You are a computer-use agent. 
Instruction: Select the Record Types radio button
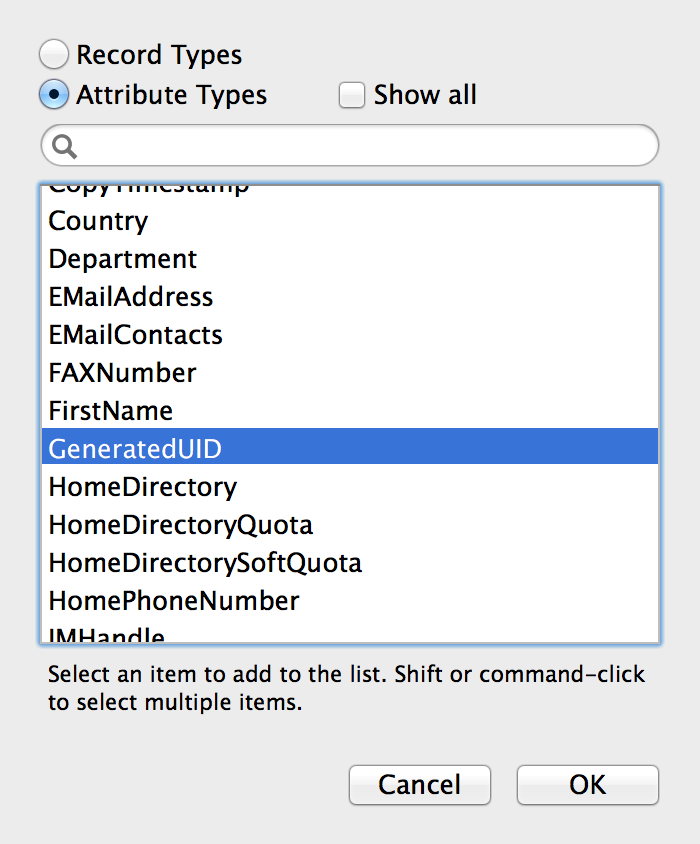(54, 54)
